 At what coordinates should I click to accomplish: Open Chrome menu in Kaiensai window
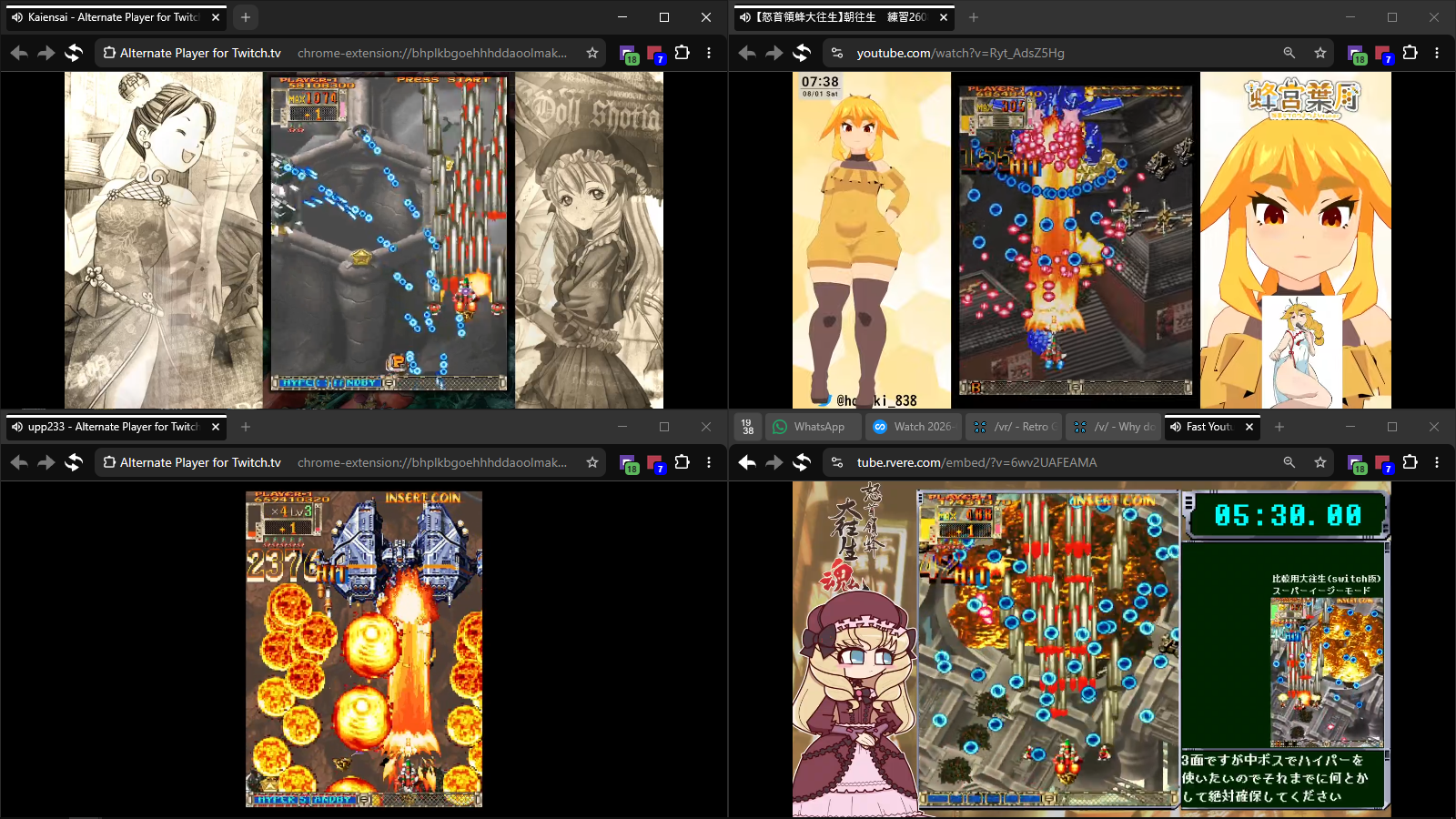click(709, 53)
